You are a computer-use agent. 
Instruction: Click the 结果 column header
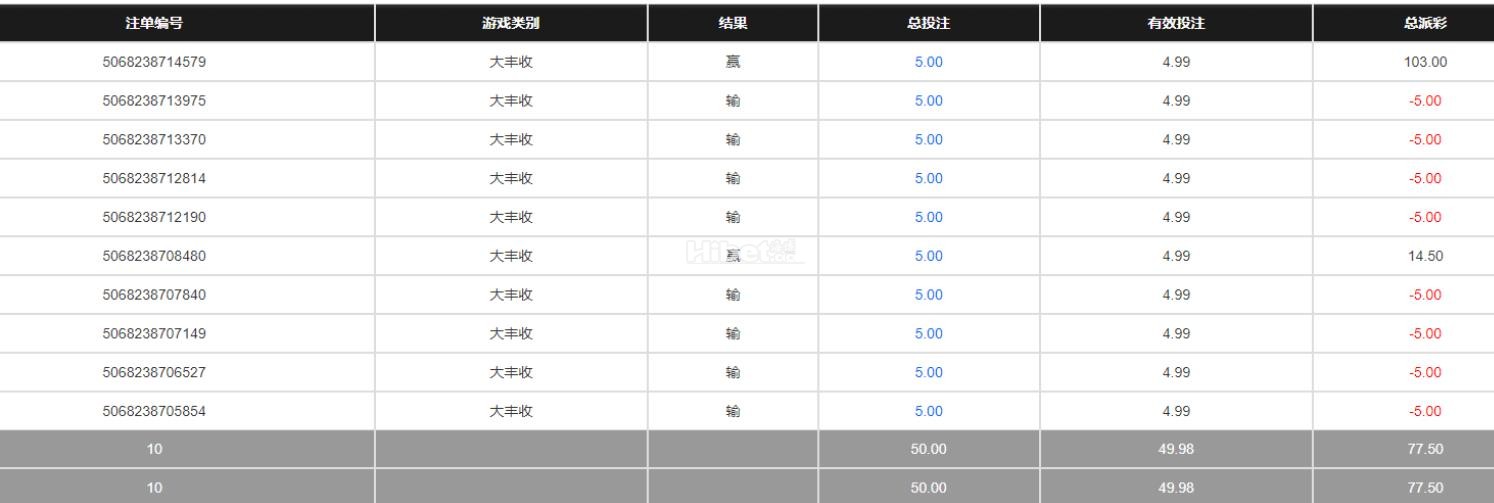pyautogui.click(x=733, y=24)
